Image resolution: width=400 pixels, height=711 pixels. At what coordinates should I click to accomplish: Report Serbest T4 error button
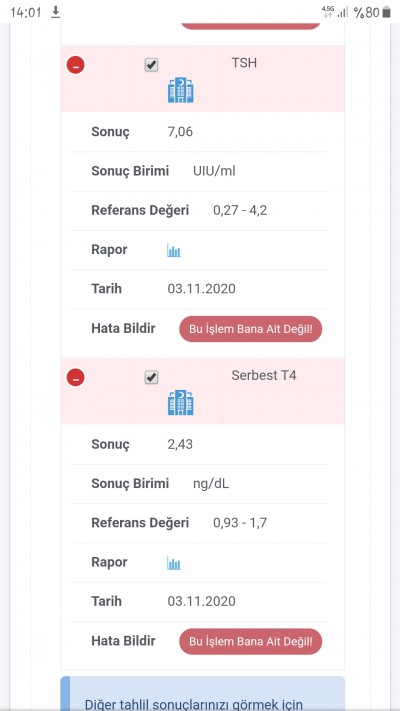251,641
